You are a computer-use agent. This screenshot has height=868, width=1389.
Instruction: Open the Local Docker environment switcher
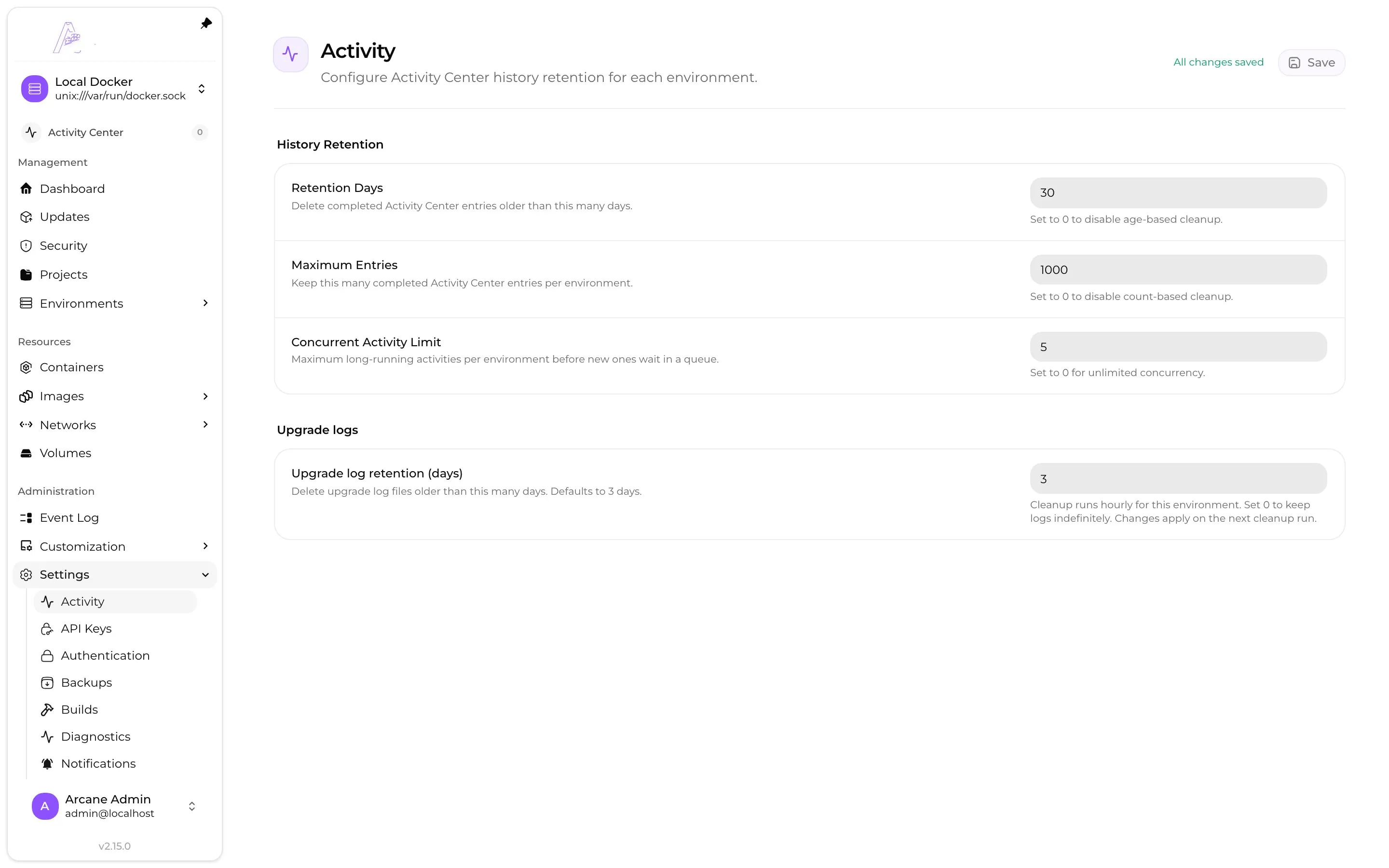(114, 88)
